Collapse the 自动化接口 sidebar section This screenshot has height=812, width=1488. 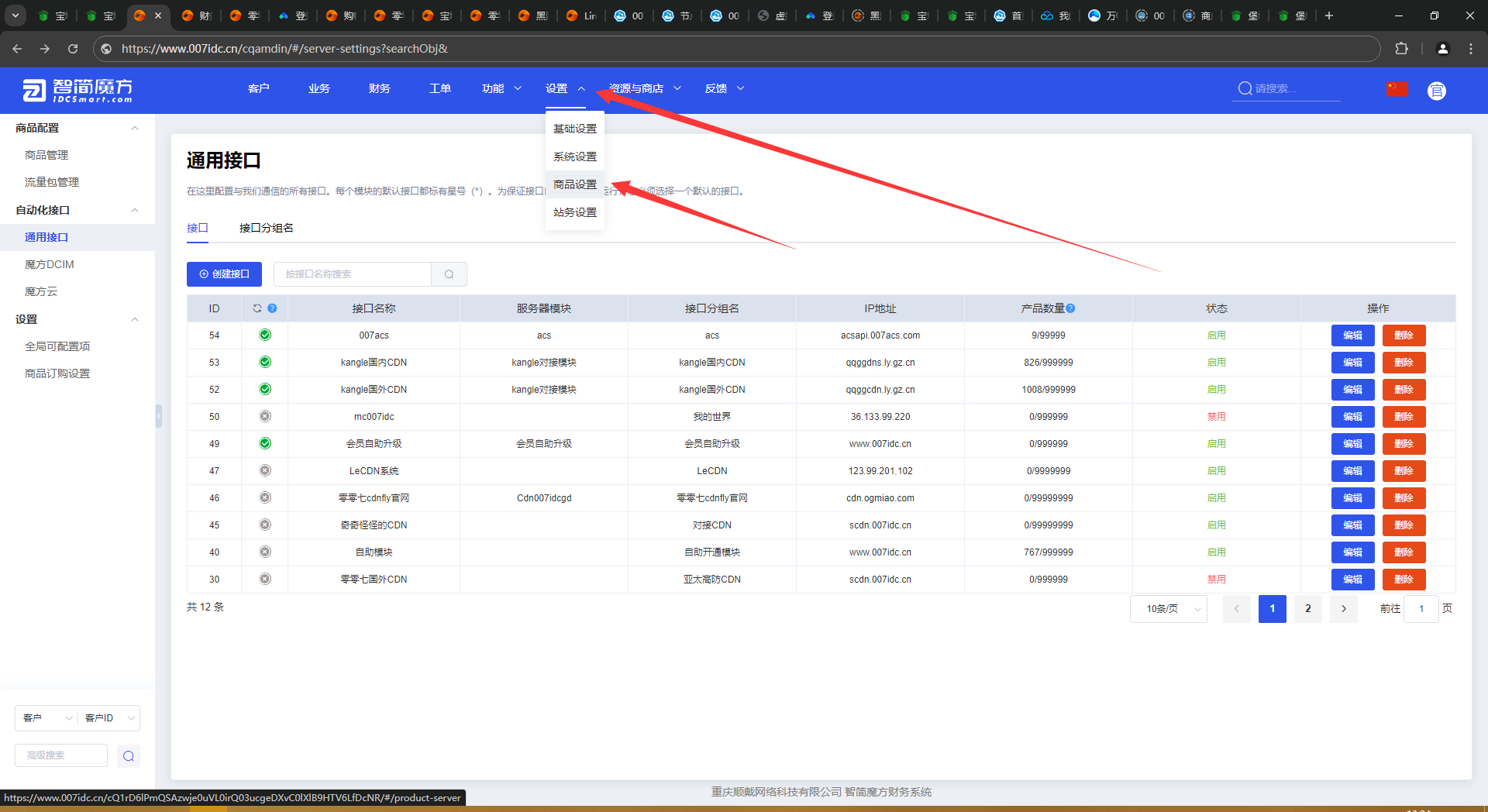(x=135, y=210)
